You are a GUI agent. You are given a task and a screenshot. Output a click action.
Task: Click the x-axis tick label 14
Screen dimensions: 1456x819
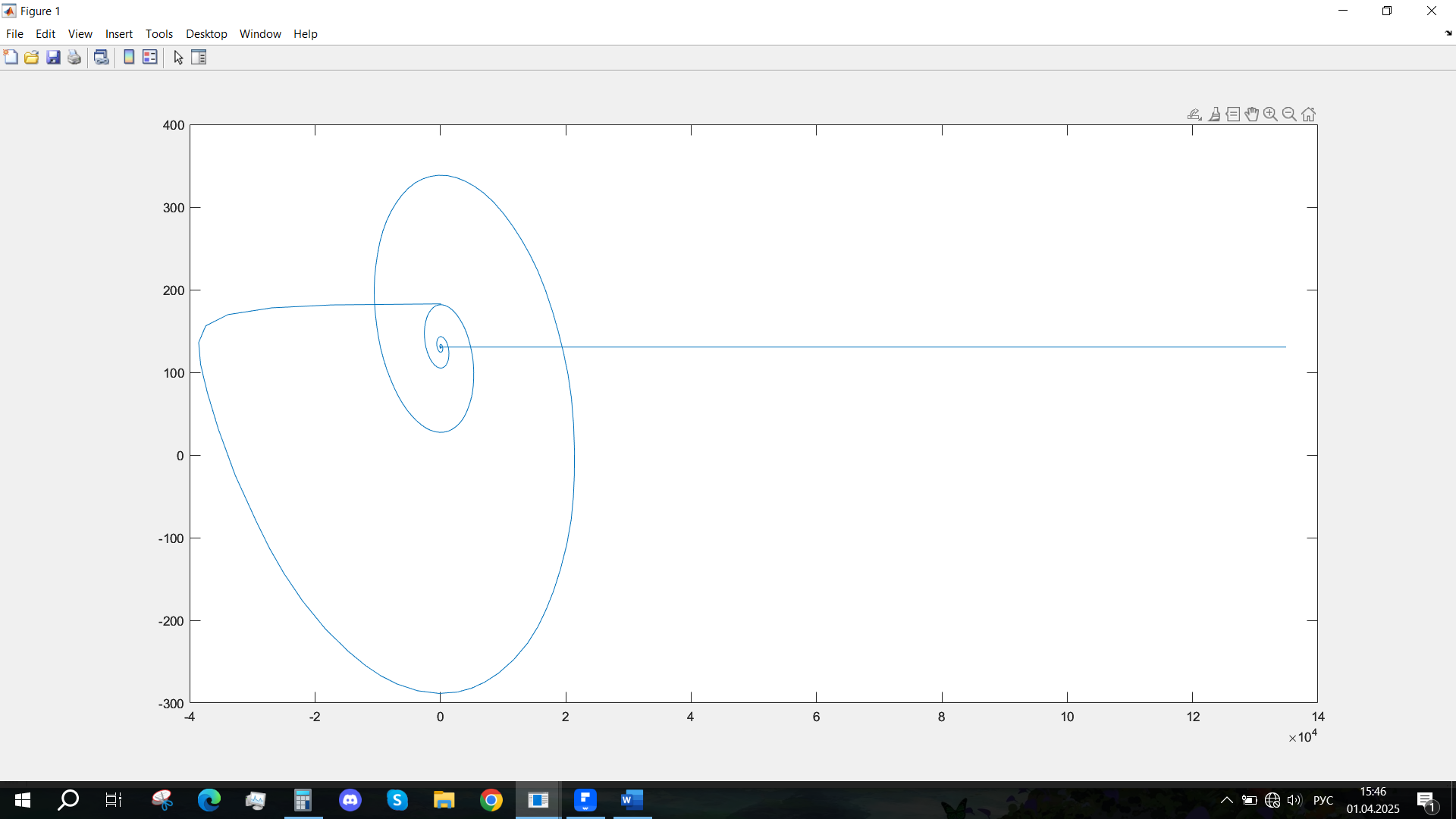coord(1318,717)
